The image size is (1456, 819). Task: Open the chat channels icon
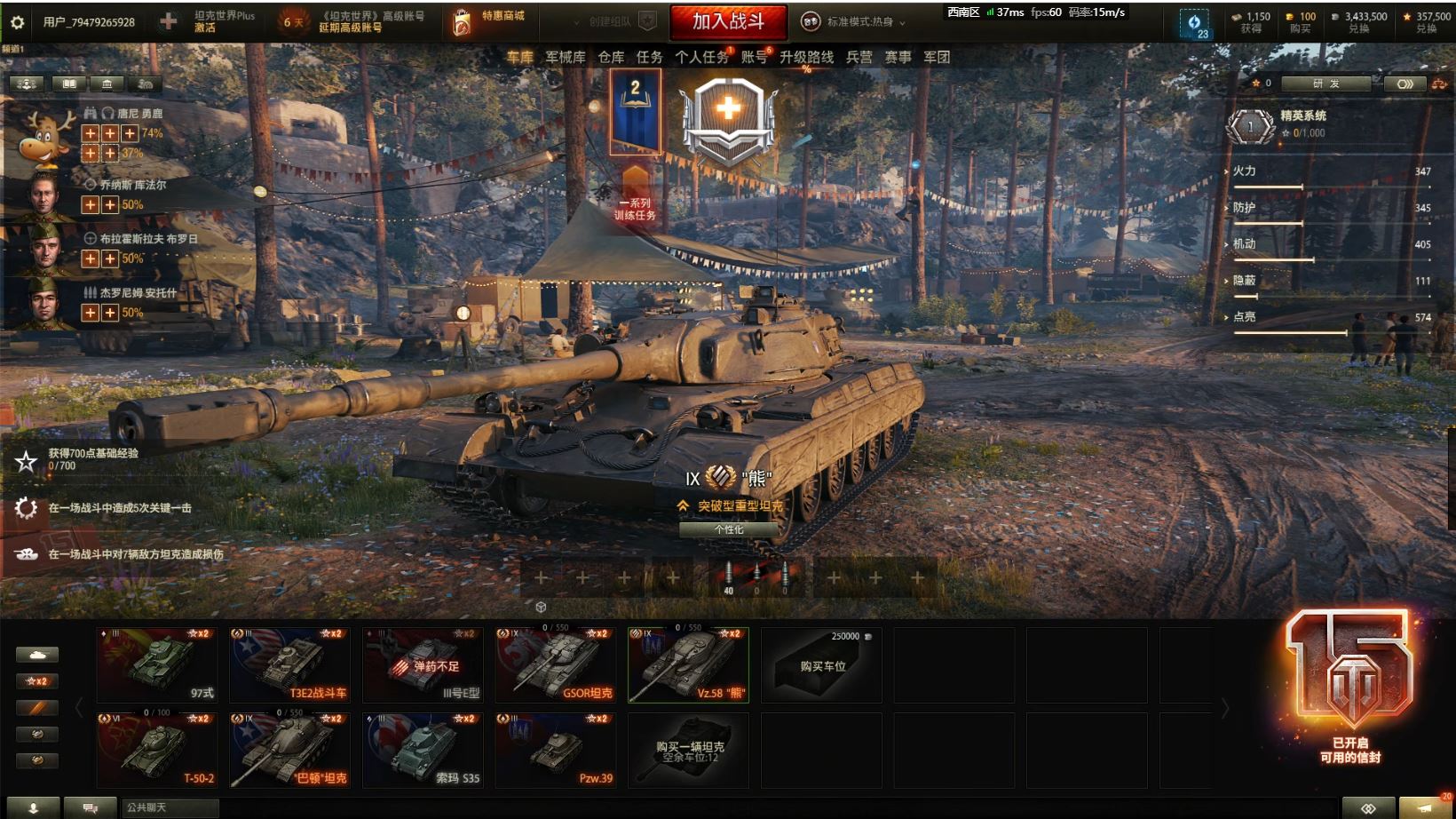coord(90,807)
